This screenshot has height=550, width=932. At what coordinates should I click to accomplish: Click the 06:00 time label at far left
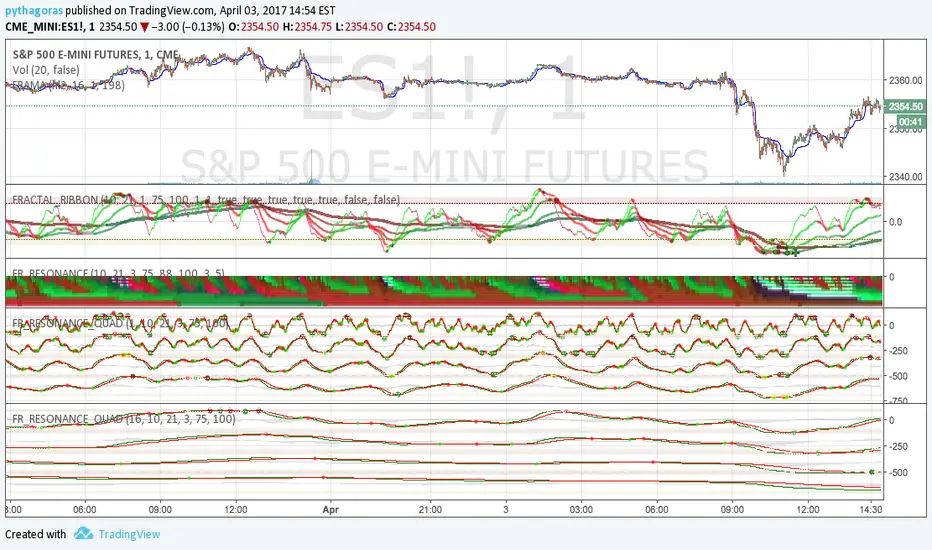click(x=84, y=510)
